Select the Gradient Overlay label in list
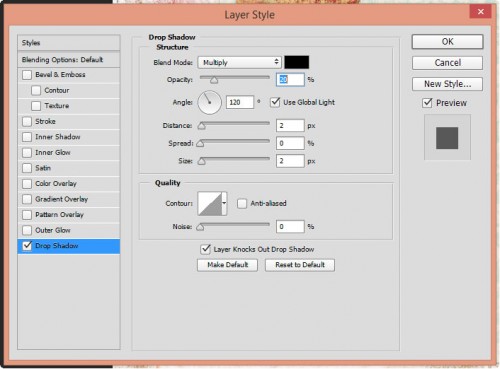Viewport: 500px width, 369px height. [62, 199]
